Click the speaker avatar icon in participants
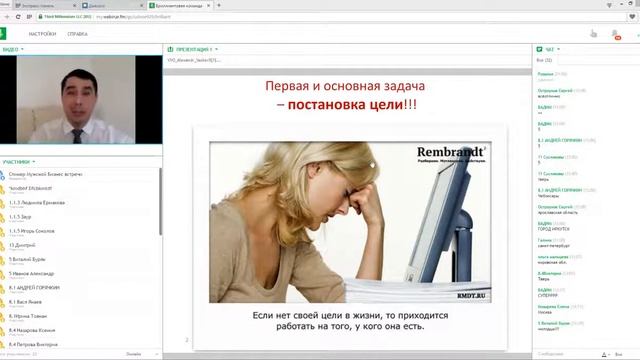This screenshot has height=360, width=640. [x=2, y=176]
